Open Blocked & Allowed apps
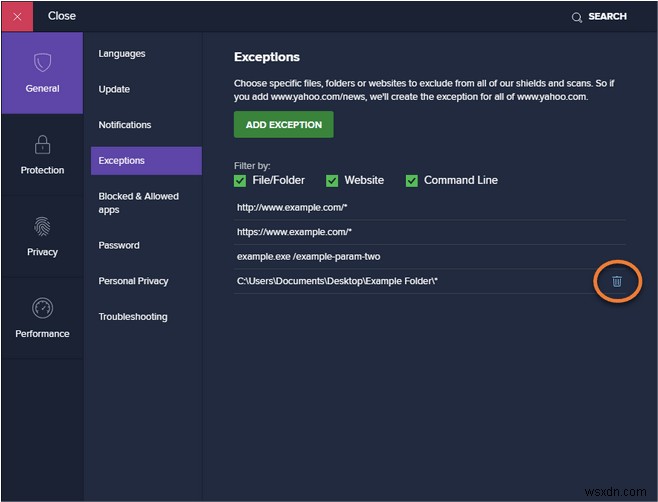 138,203
